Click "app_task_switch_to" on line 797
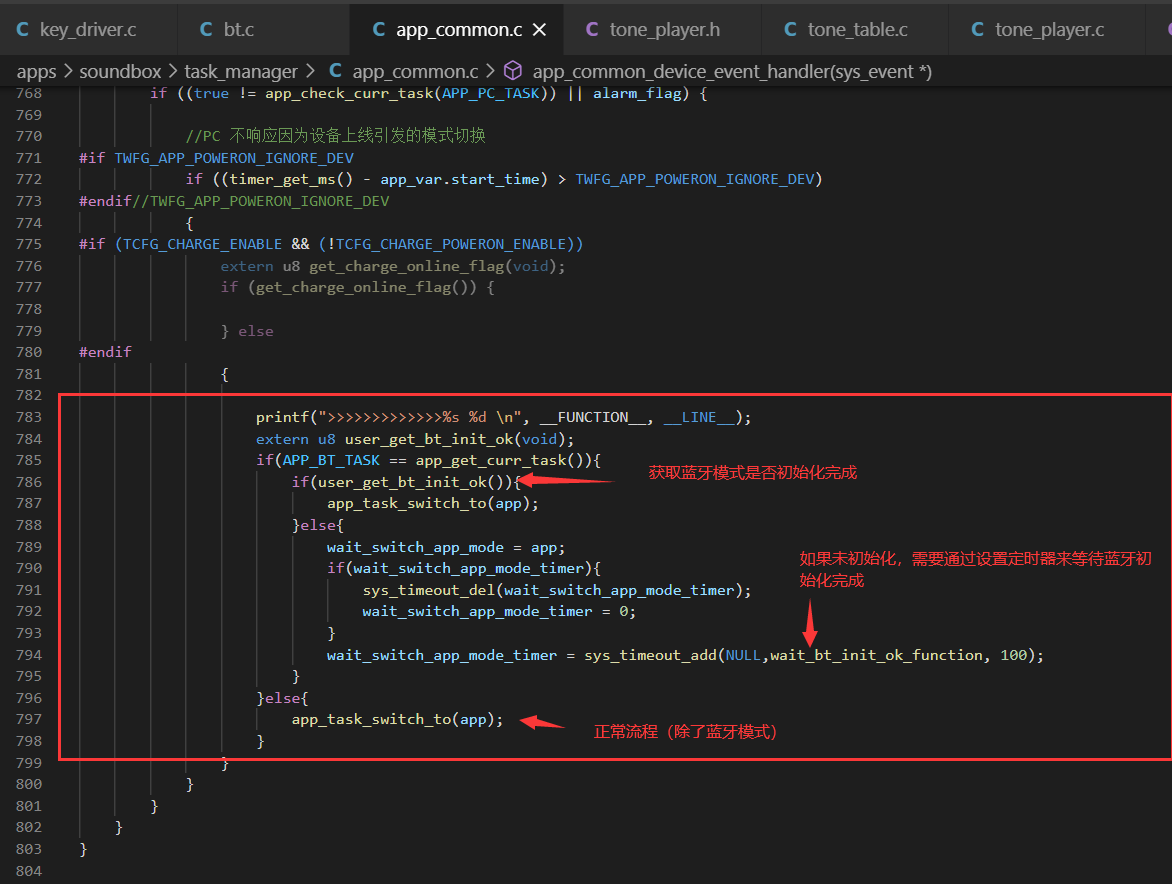This screenshot has height=884, width=1172. [x=371, y=720]
